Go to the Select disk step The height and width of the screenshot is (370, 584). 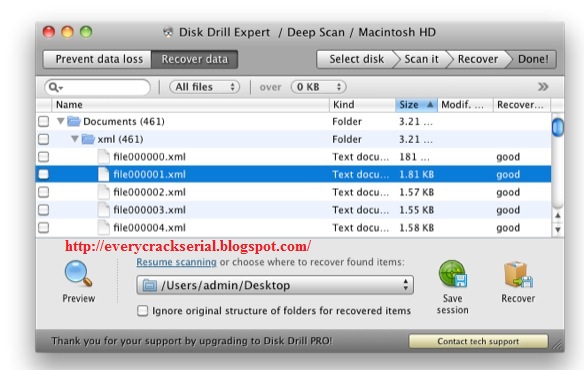[x=356, y=59]
